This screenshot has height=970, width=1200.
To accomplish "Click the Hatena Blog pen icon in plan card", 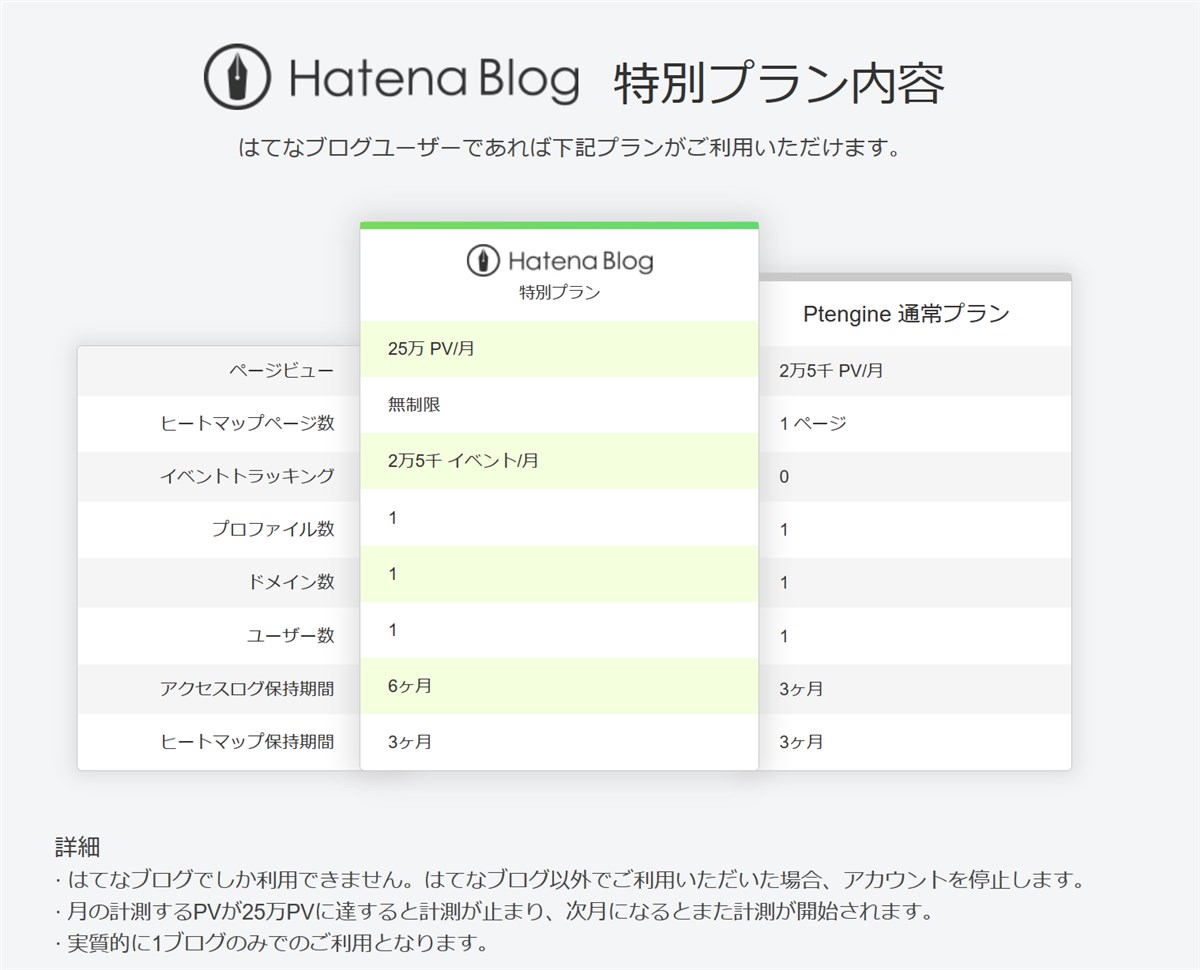I will pos(483,261).
